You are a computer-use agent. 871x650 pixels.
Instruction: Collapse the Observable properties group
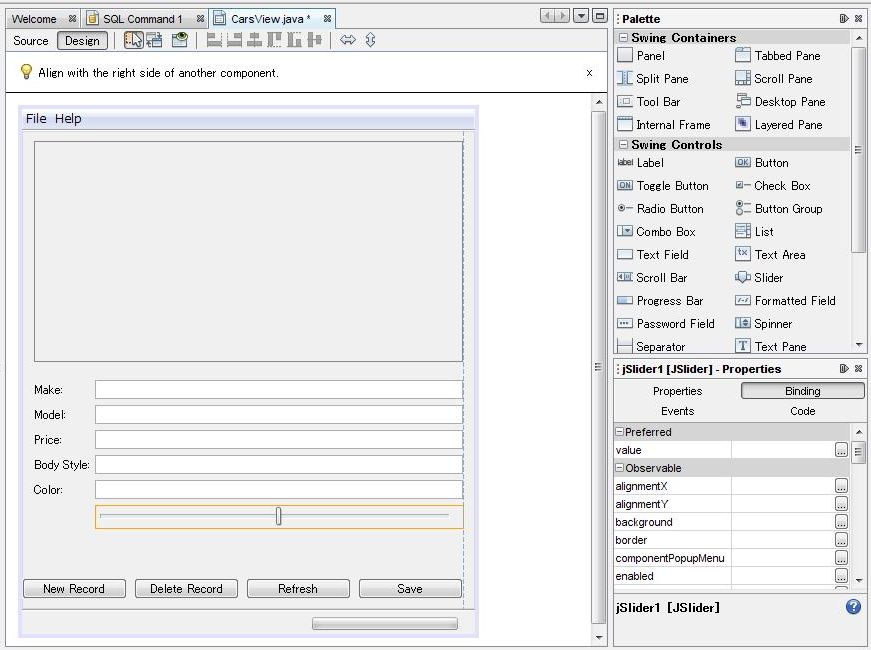(619, 468)
